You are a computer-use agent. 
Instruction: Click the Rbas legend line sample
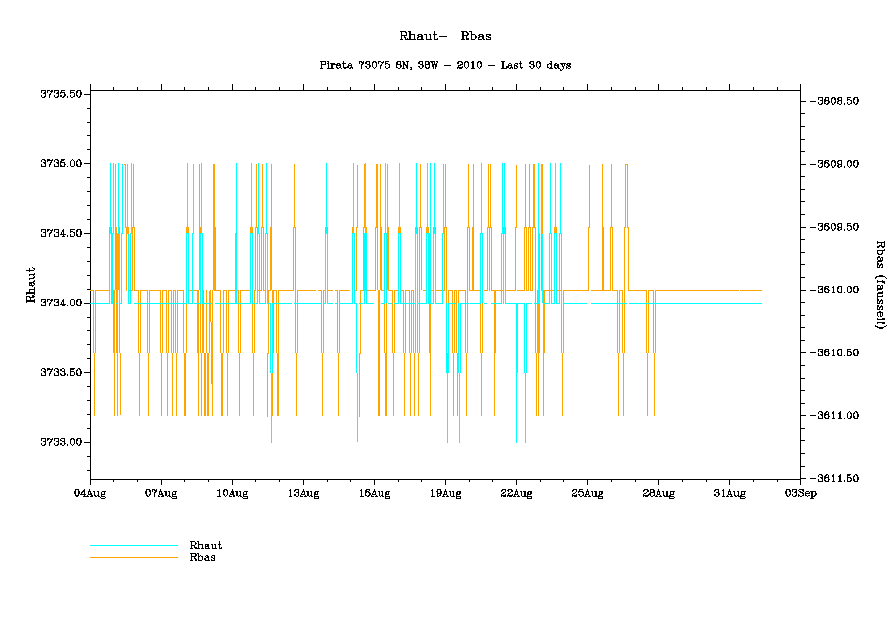tap(133, 557)
